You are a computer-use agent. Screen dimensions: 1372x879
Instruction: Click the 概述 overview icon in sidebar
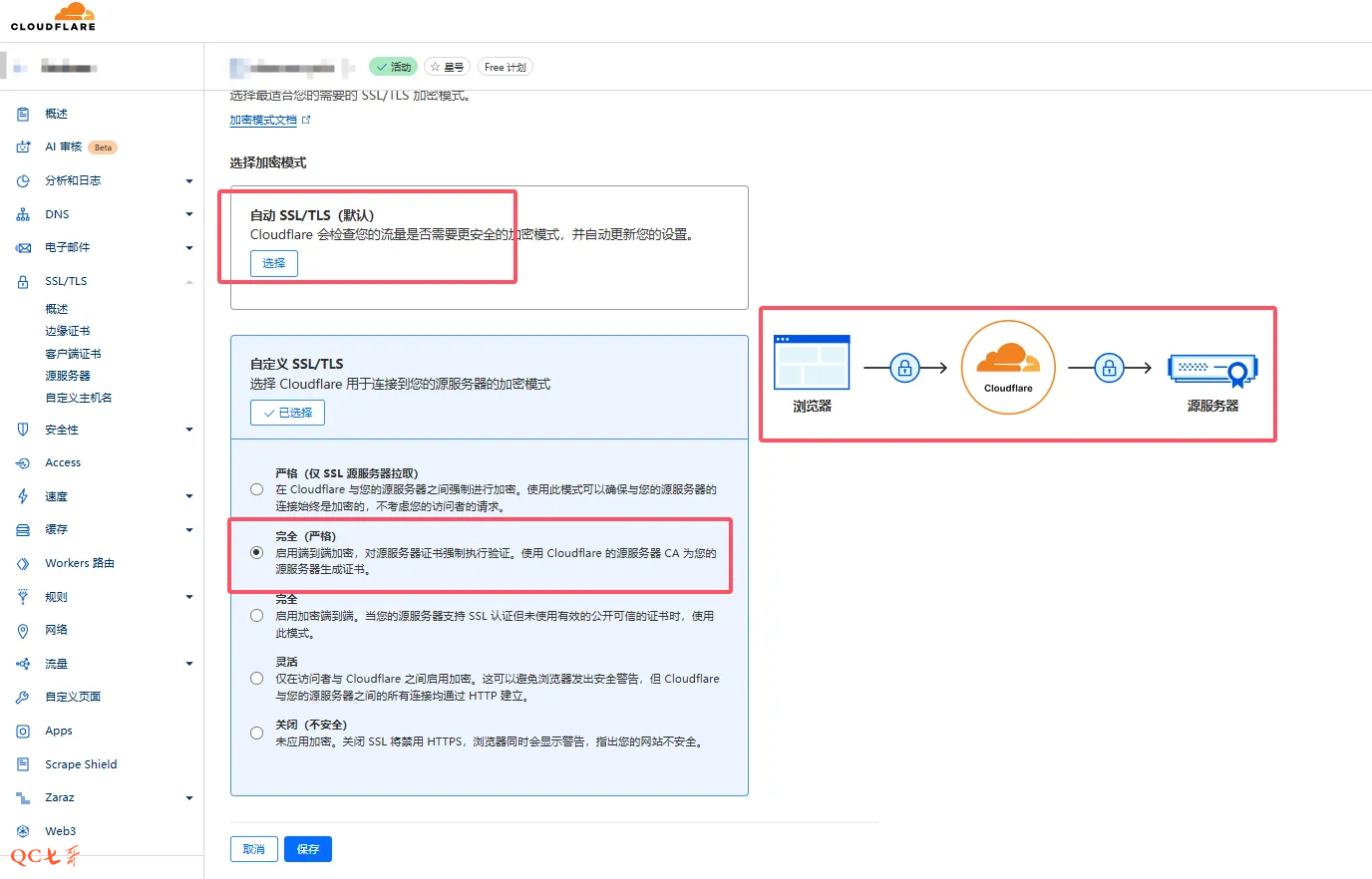point(23,115)
